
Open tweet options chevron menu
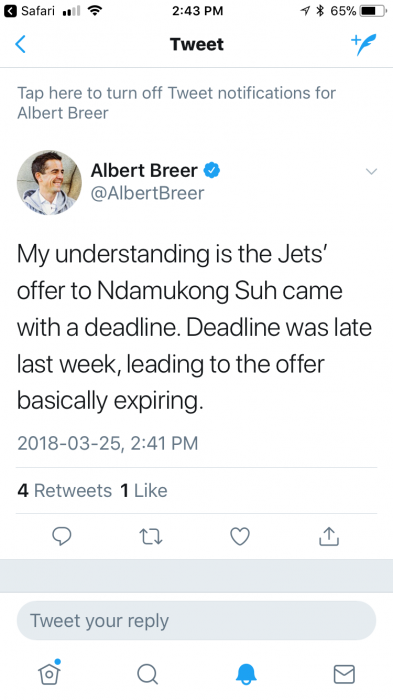pos(372,171)
